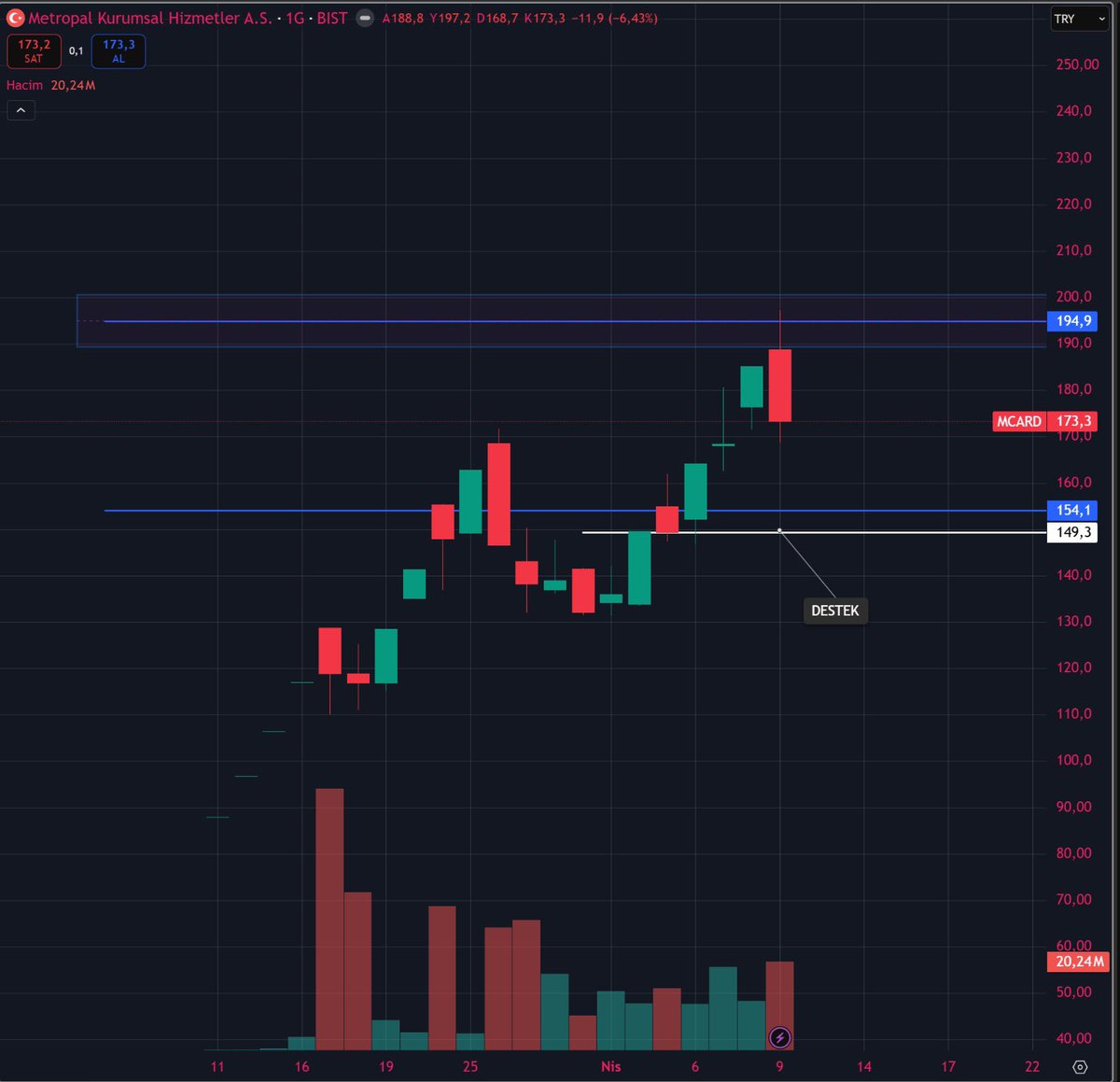Click the 173,3 AL buy button
Viewport: 1120px width, 1082px height.
pos(119,51)
